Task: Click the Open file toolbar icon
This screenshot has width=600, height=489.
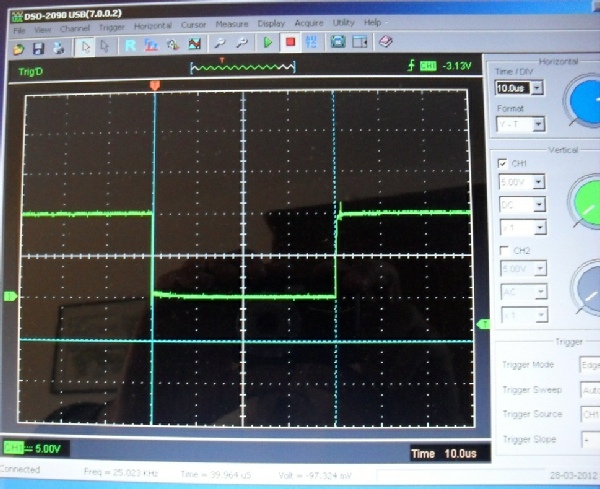Action: point(18,49)
